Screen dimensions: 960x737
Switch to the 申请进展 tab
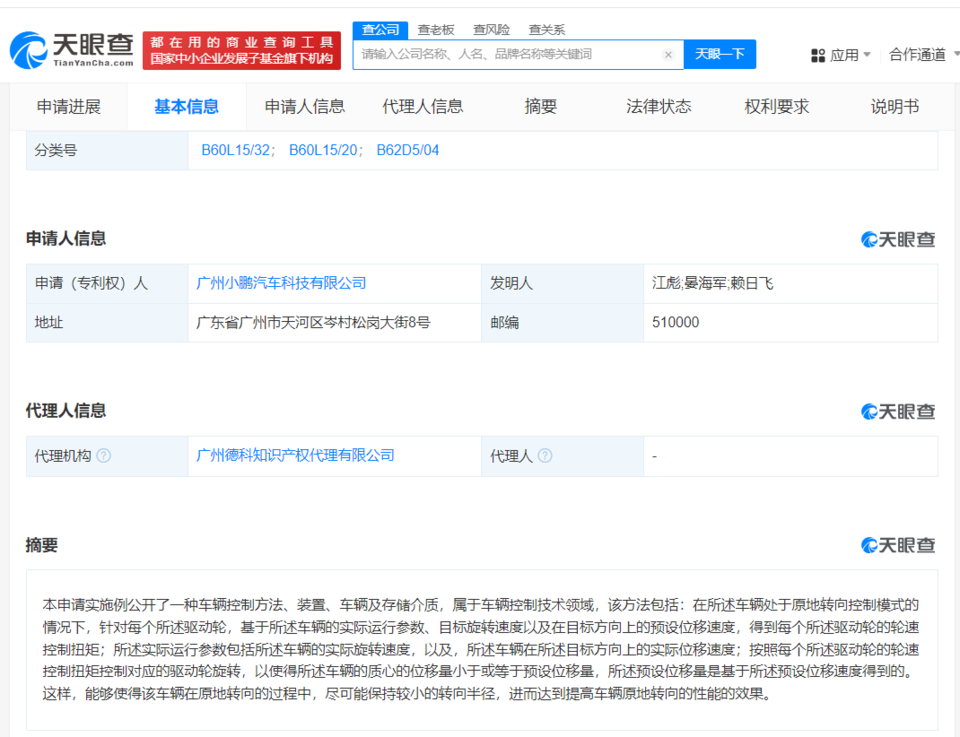click(69, 107)
